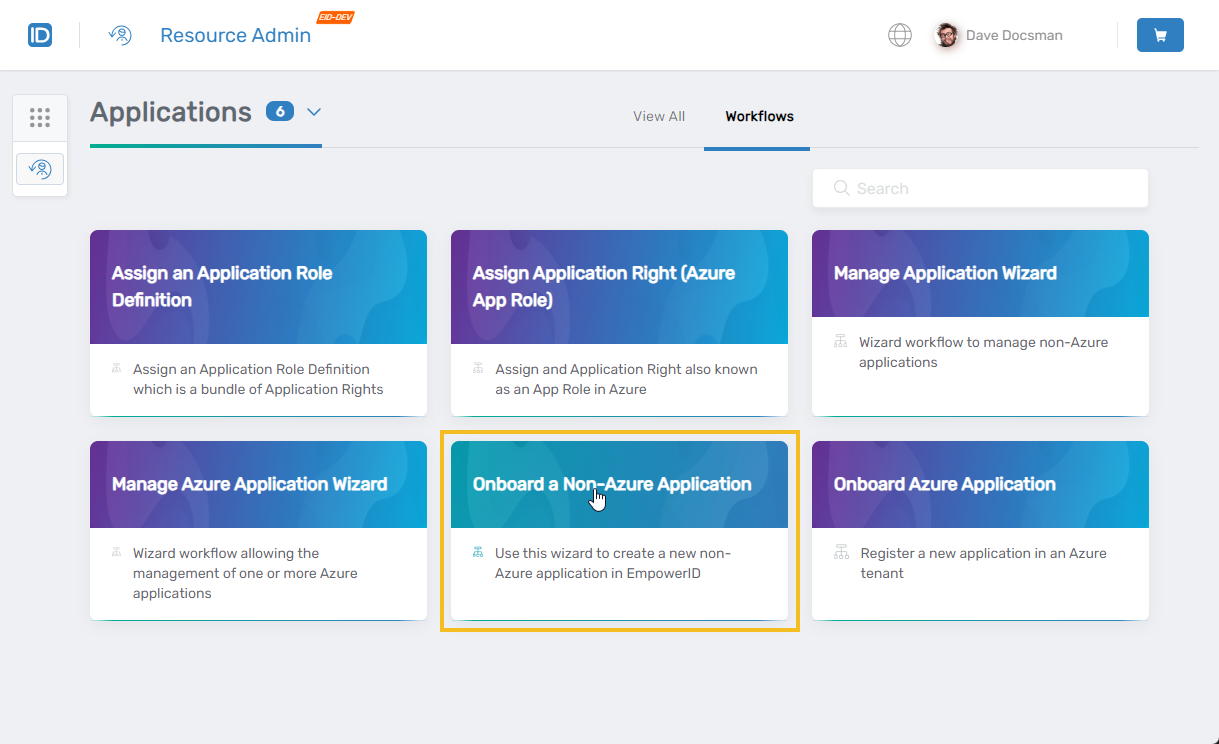Click the Resource Admin icon below the grid launcher

point(40,169)
